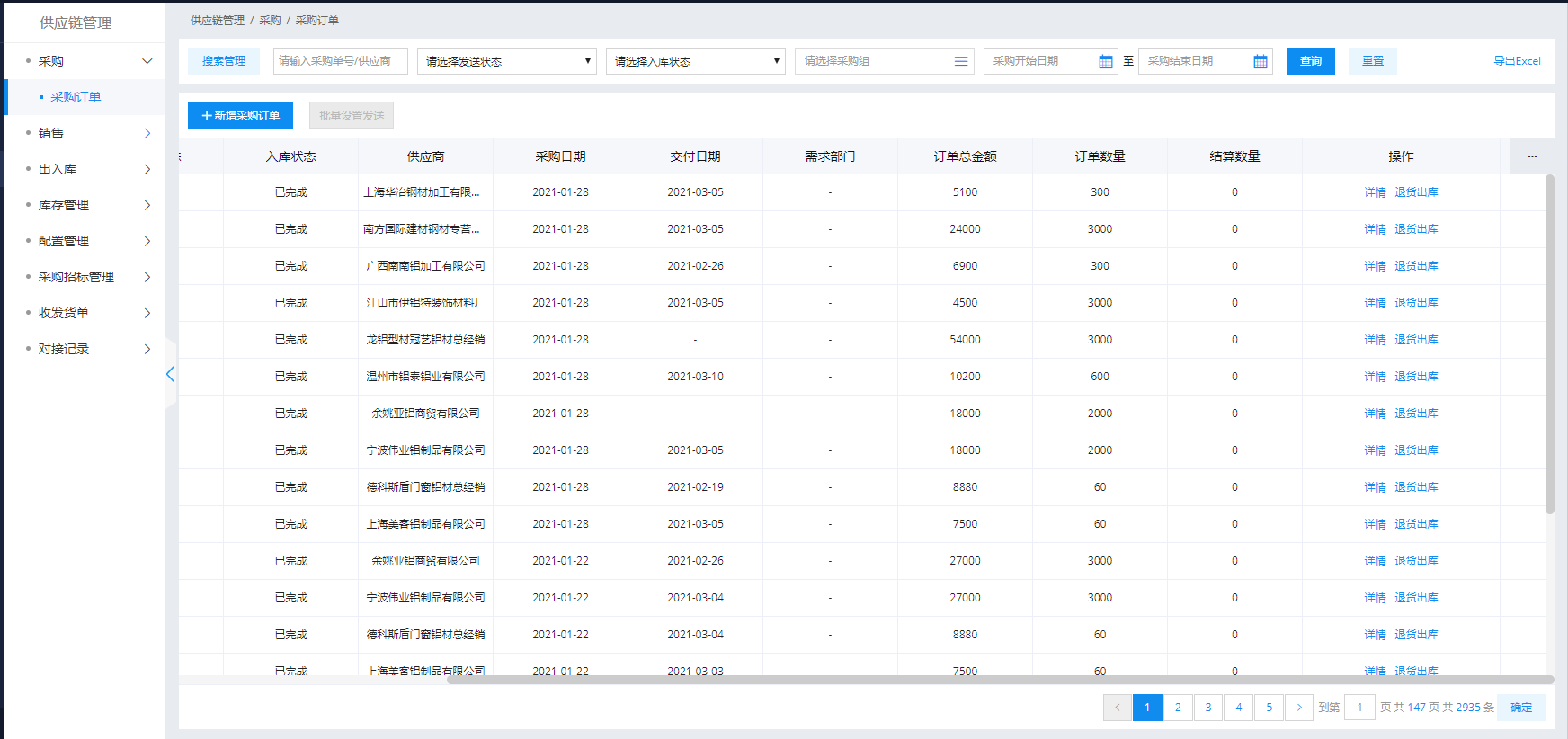
Task: Collapse the 采购 sidebar menu
Action: 88,61
